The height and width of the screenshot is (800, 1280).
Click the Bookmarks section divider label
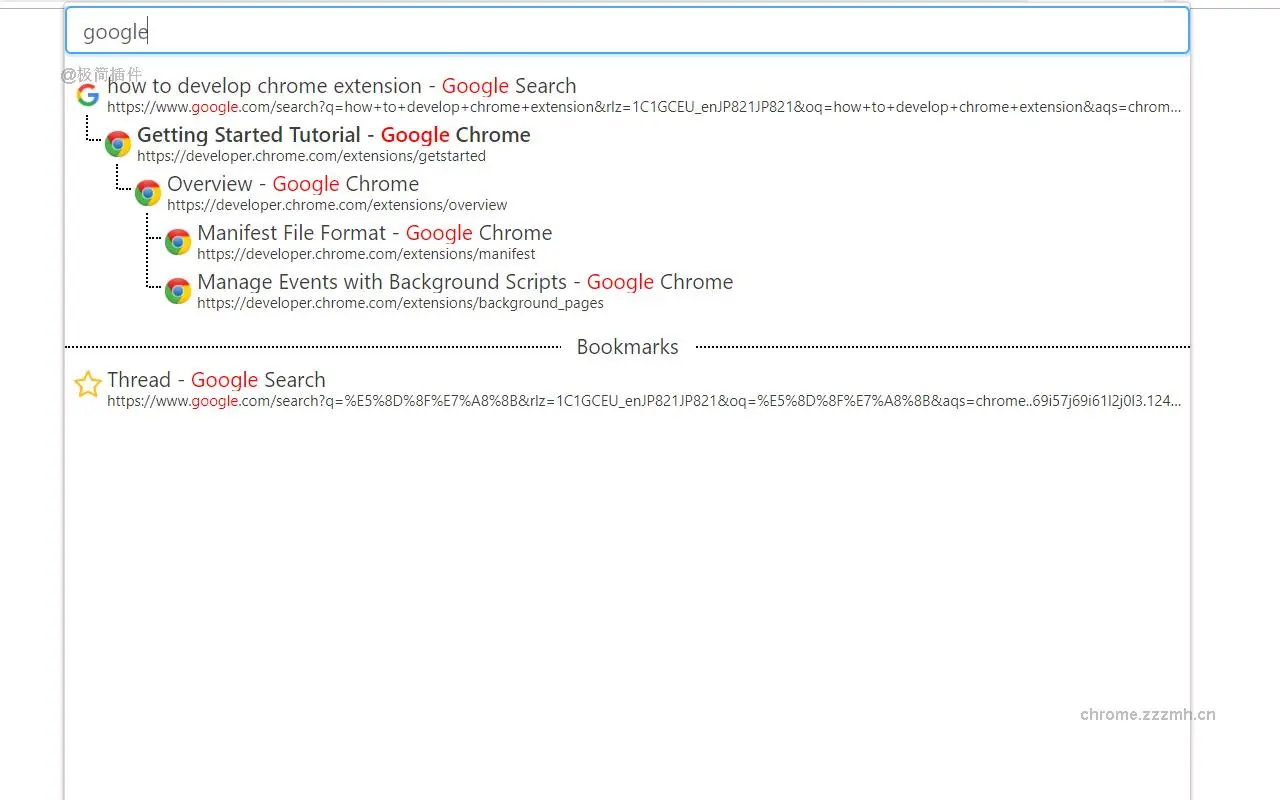(627, 347)
